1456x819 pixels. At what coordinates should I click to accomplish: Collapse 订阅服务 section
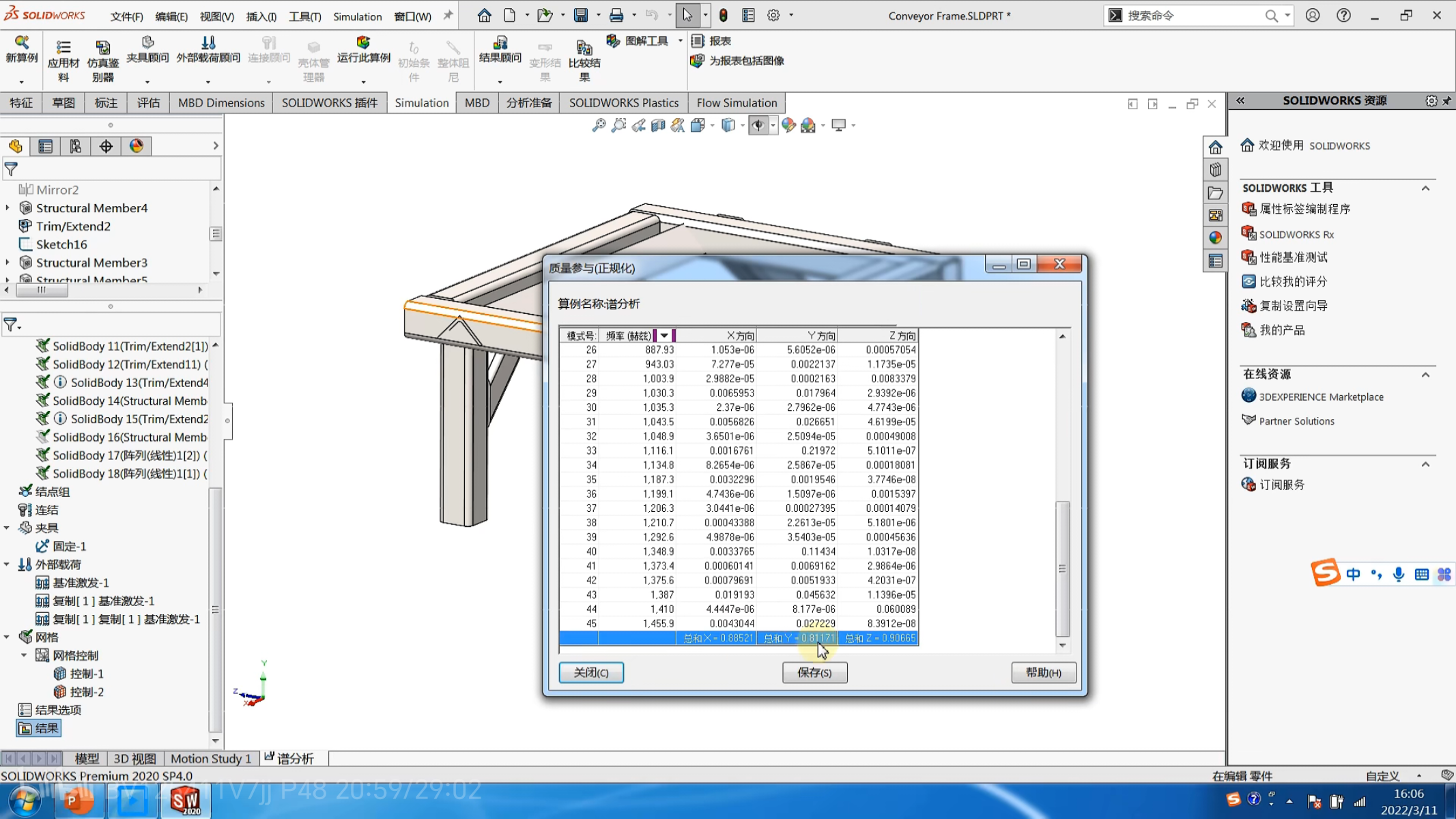coord(1426,464)
